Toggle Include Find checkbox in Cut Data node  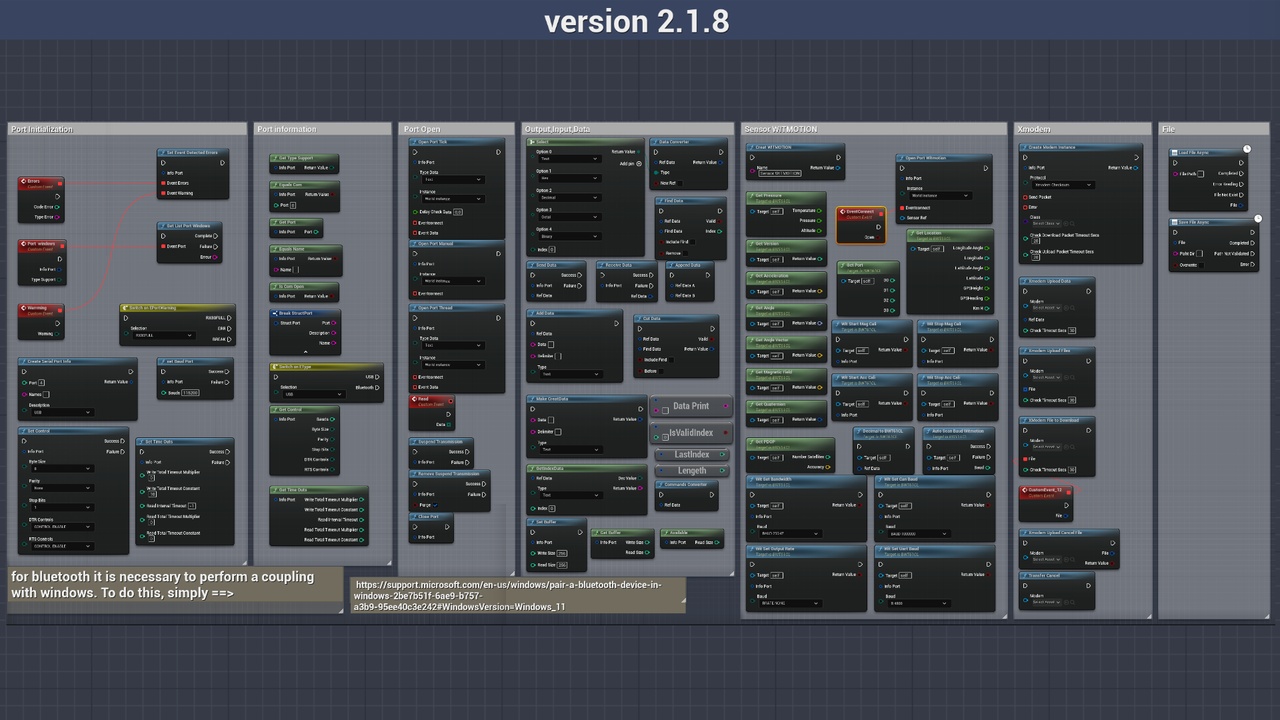[671, 360]
